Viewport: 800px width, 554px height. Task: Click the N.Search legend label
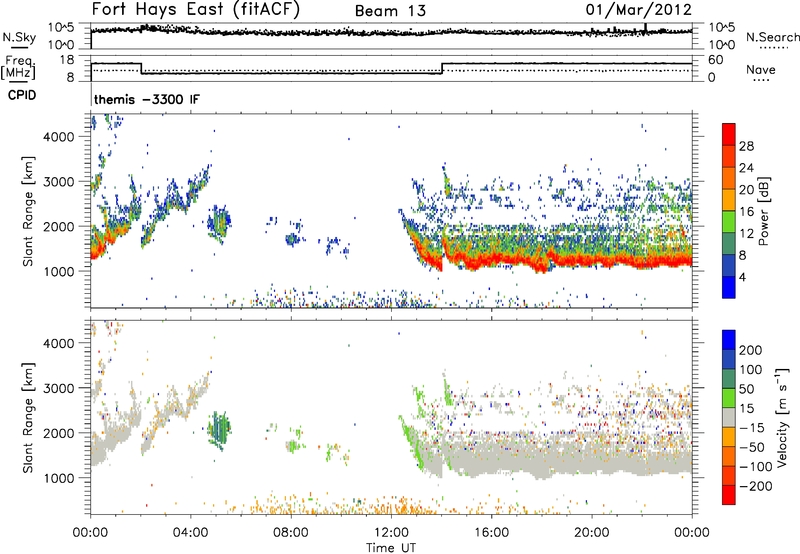(x=772, y=37)
